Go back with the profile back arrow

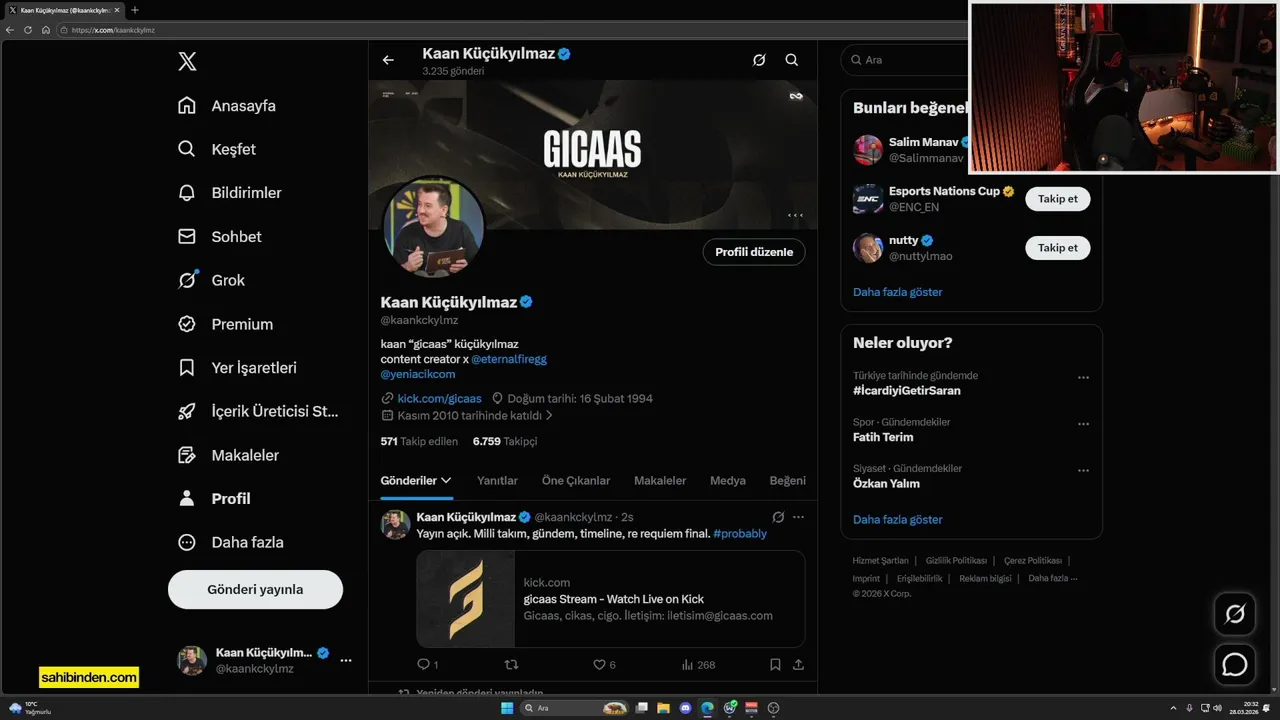tap(388, 60)
